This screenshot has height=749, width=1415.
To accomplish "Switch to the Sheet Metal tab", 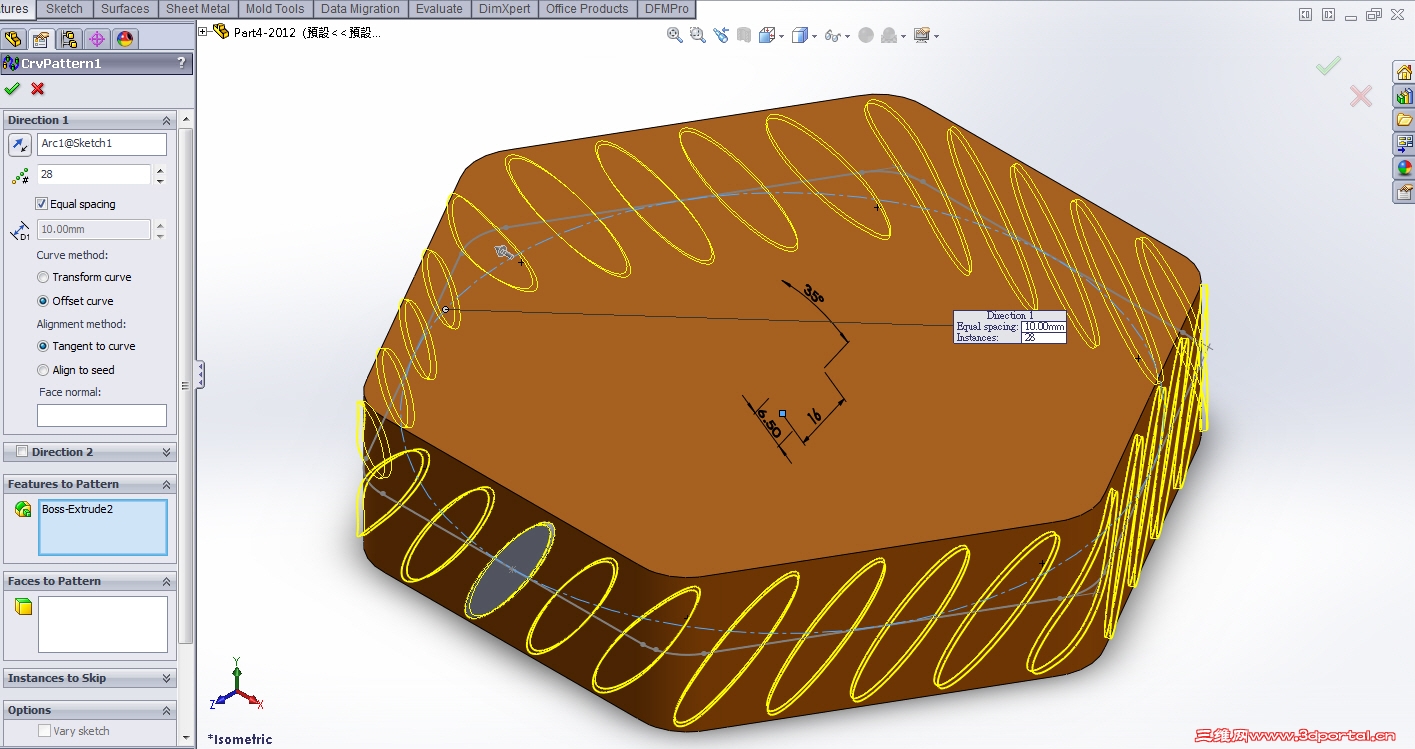I will click(x=198, y=9).
